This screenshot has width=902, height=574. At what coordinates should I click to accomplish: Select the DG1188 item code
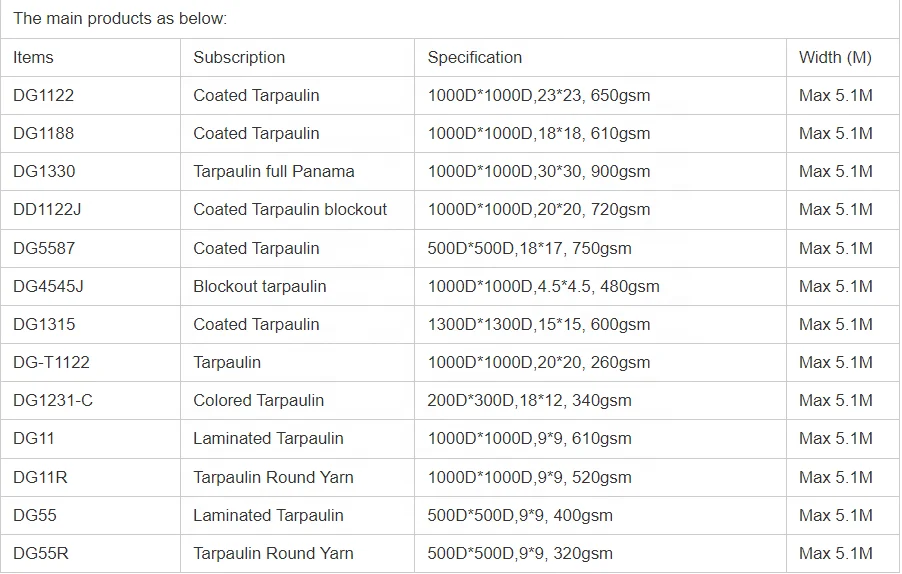pyautogui.click(x=44, y=134)
